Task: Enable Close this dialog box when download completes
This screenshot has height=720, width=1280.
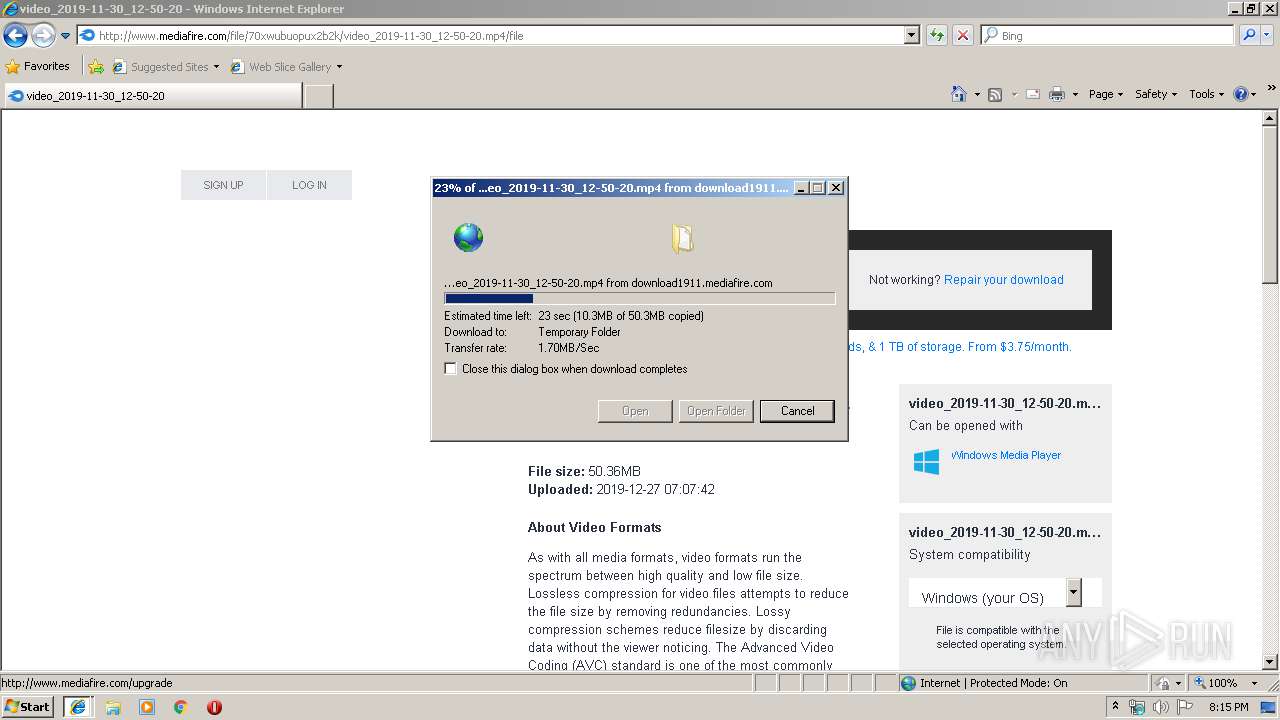Action: [451, 369]
